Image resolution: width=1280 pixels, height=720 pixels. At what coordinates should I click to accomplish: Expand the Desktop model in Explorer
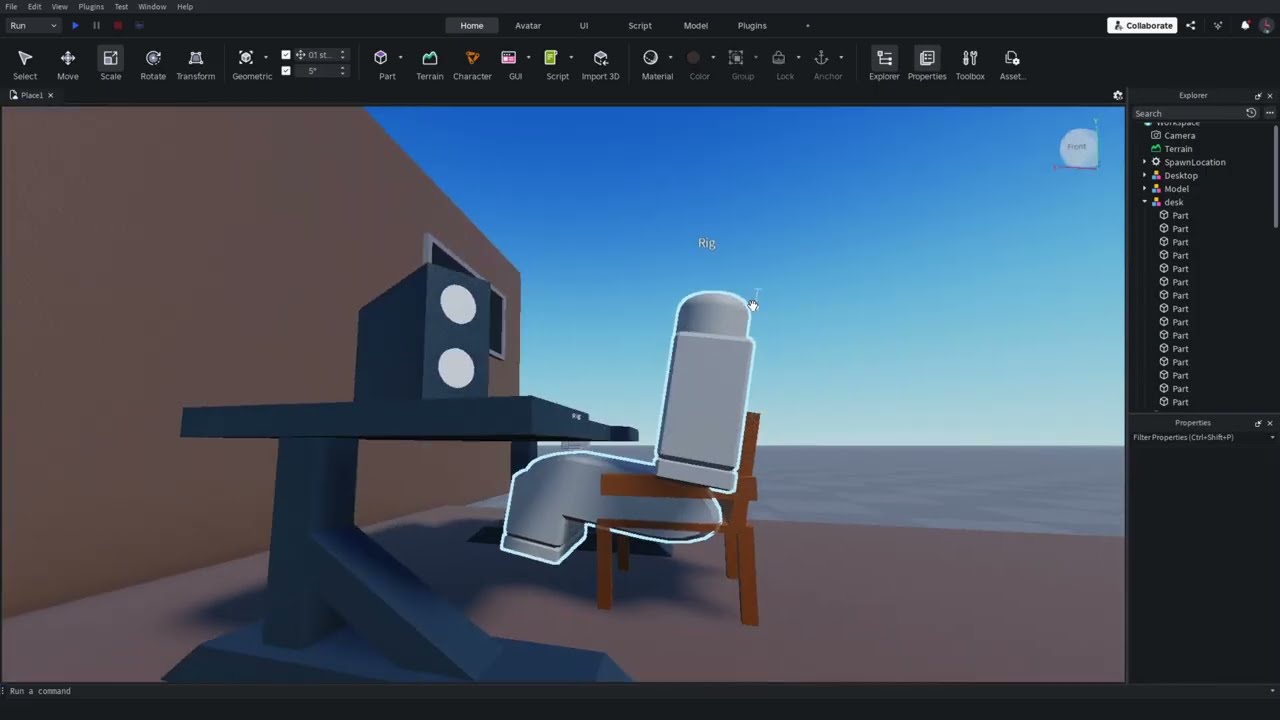click(1145, 175)
